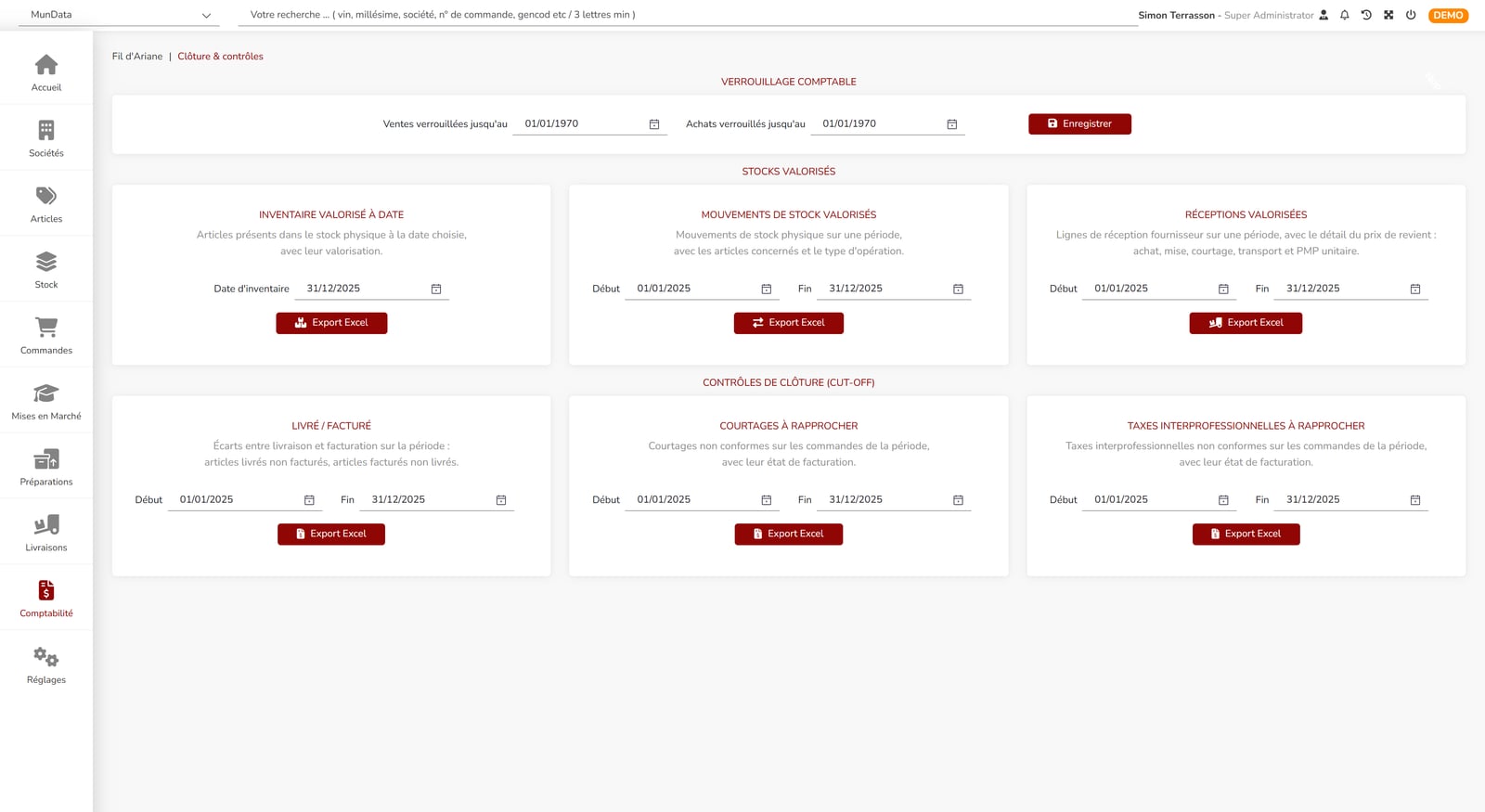Click Début date field in Mouvements de stock
Viewport: 1485px width, 812px height.
pyautogui.click(x=702, y=289)
